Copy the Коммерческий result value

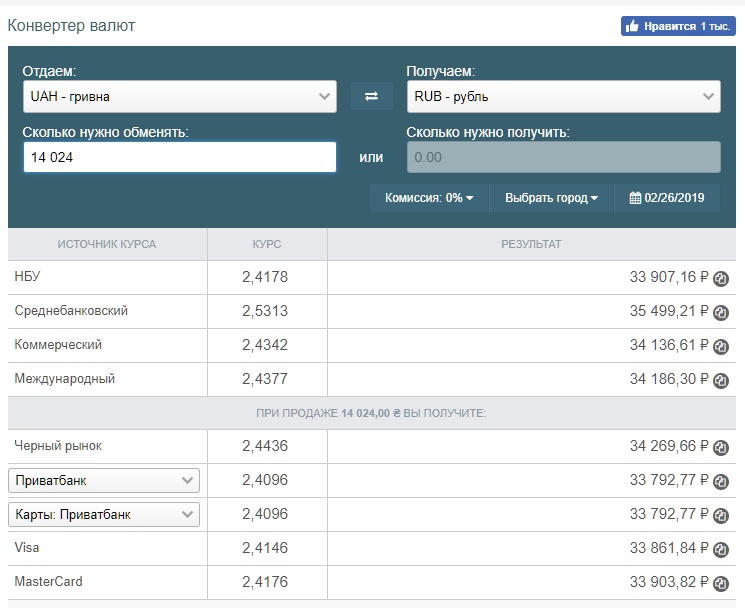(721, 346)
